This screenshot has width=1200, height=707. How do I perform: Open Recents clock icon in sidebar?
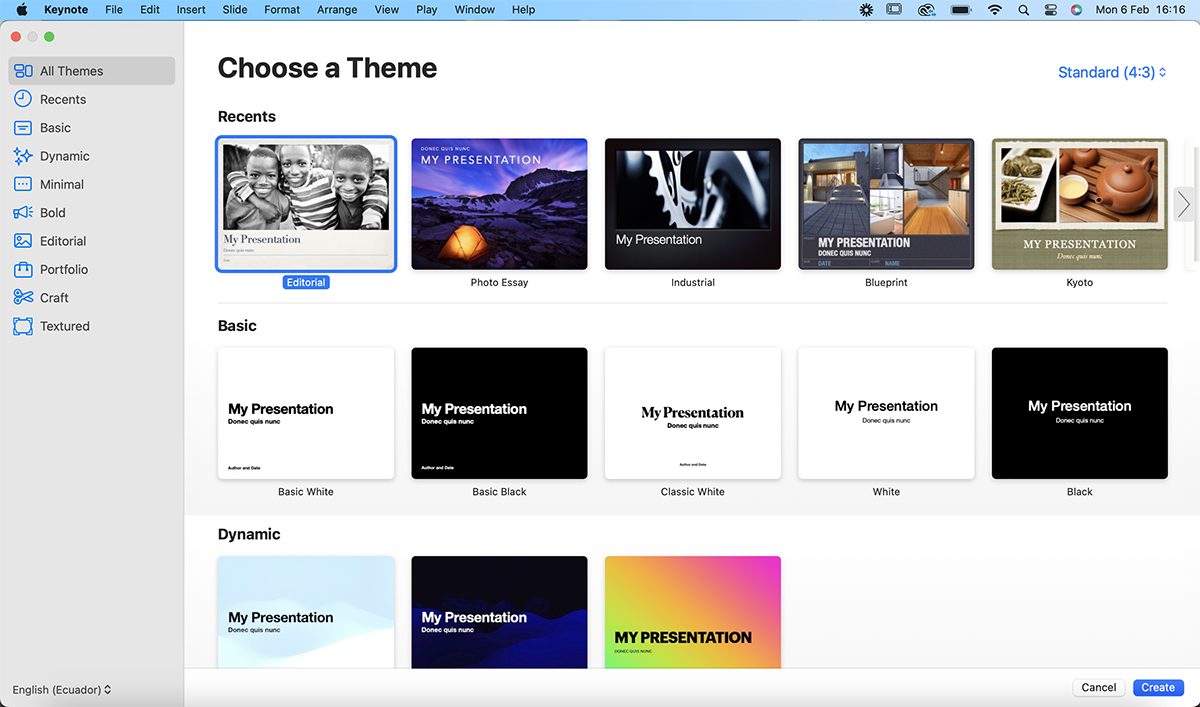pos(23,99)
